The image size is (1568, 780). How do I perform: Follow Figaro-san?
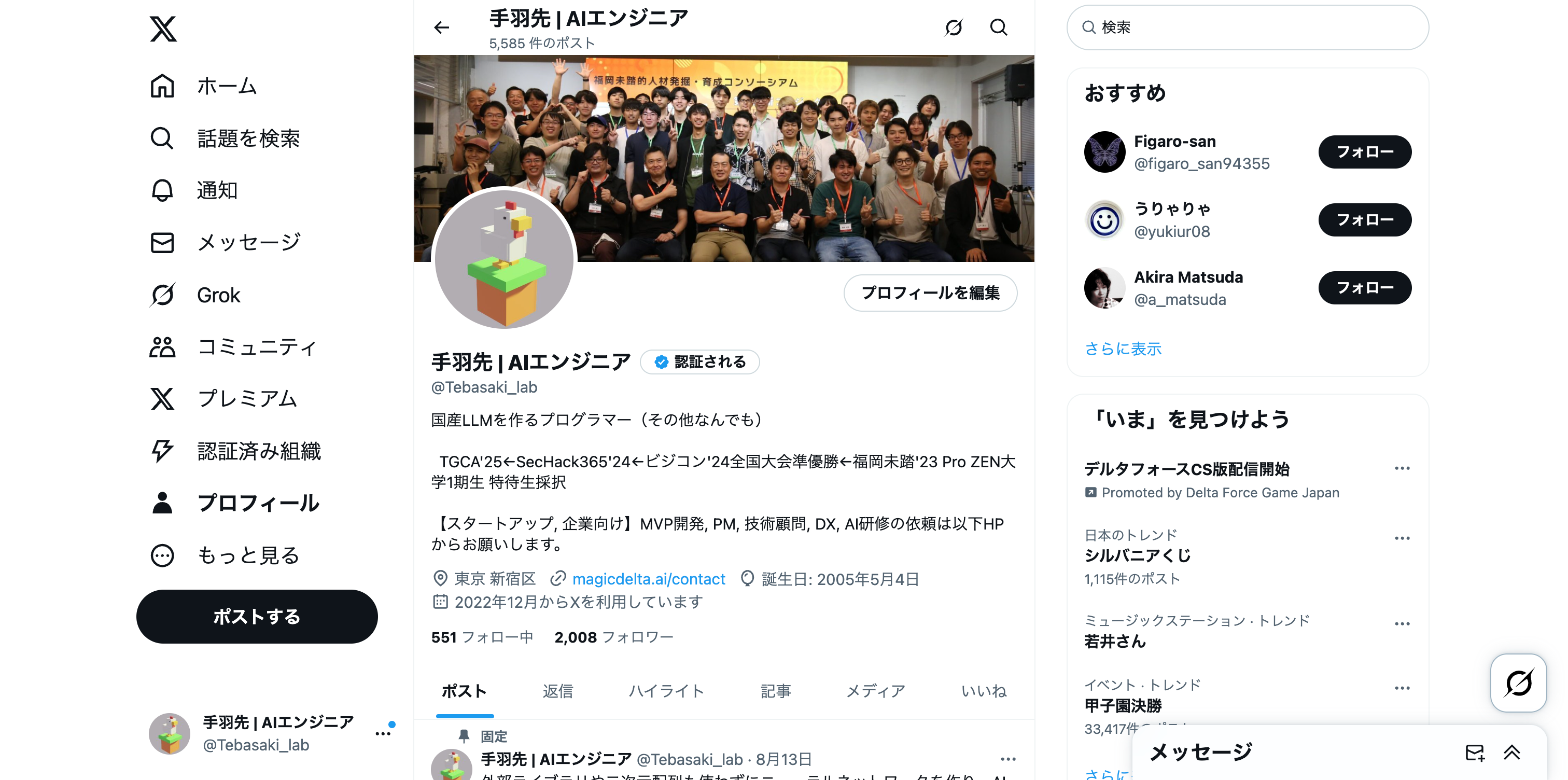point(1365,151)
